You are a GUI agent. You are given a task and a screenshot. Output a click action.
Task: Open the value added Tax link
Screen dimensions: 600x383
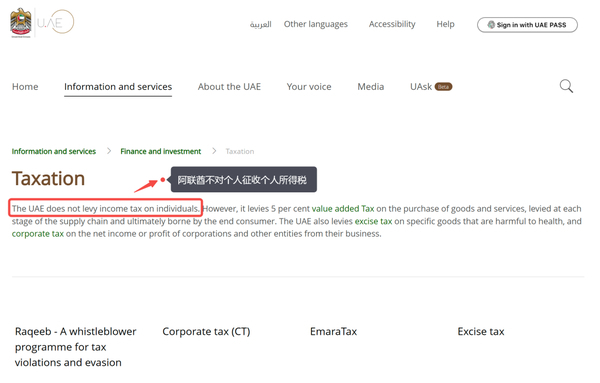343,209
